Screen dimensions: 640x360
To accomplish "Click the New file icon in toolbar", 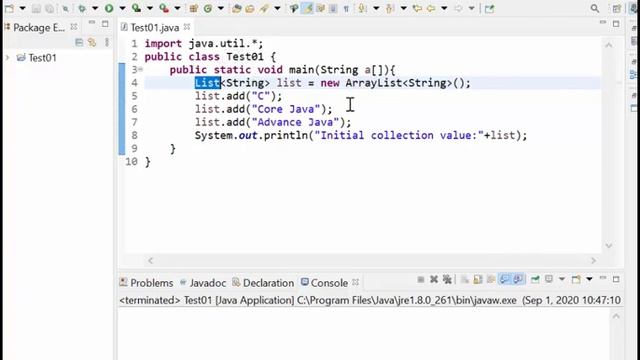I will click(x=9, y=8).
